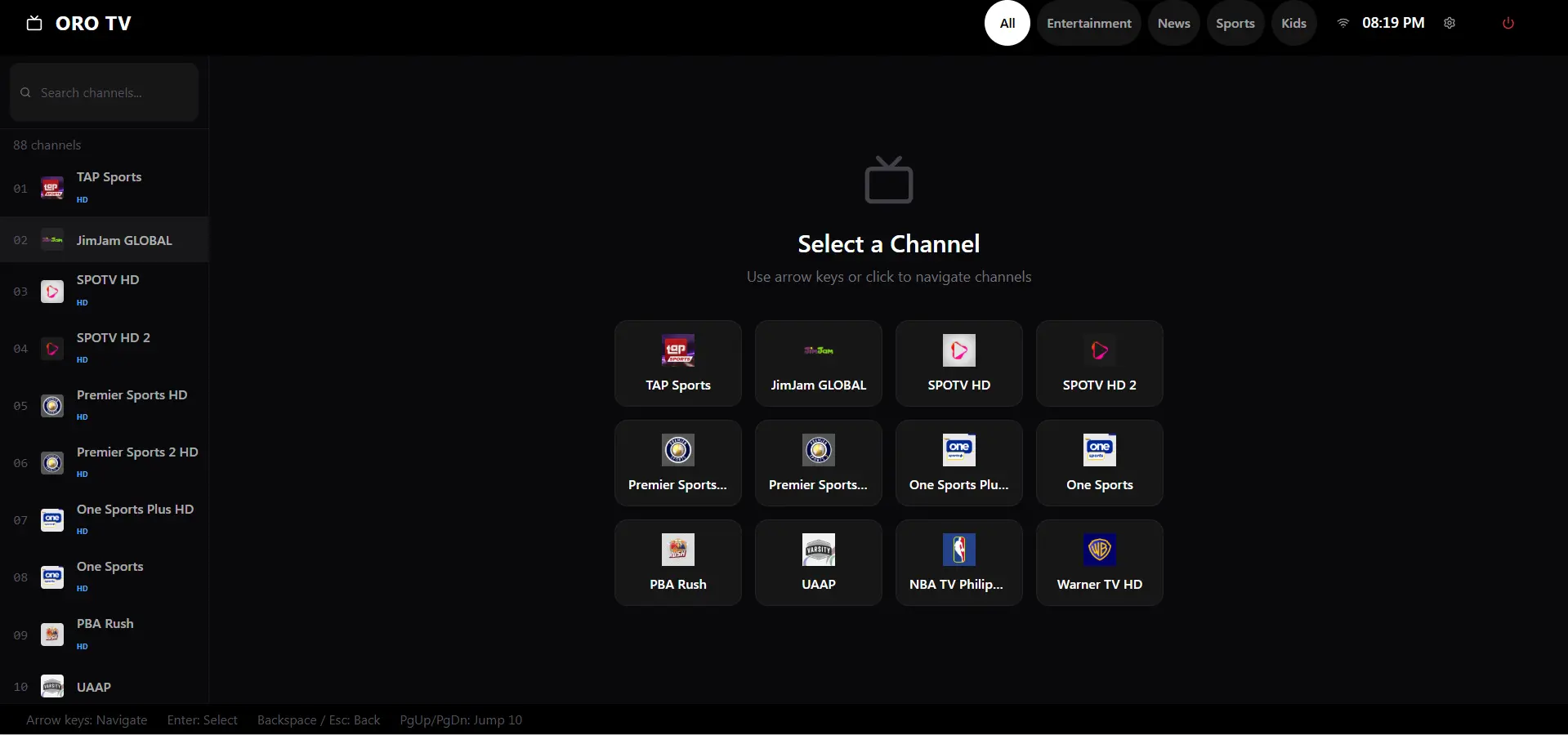Click the HD badge under One Sports

(x=83, y=588)
